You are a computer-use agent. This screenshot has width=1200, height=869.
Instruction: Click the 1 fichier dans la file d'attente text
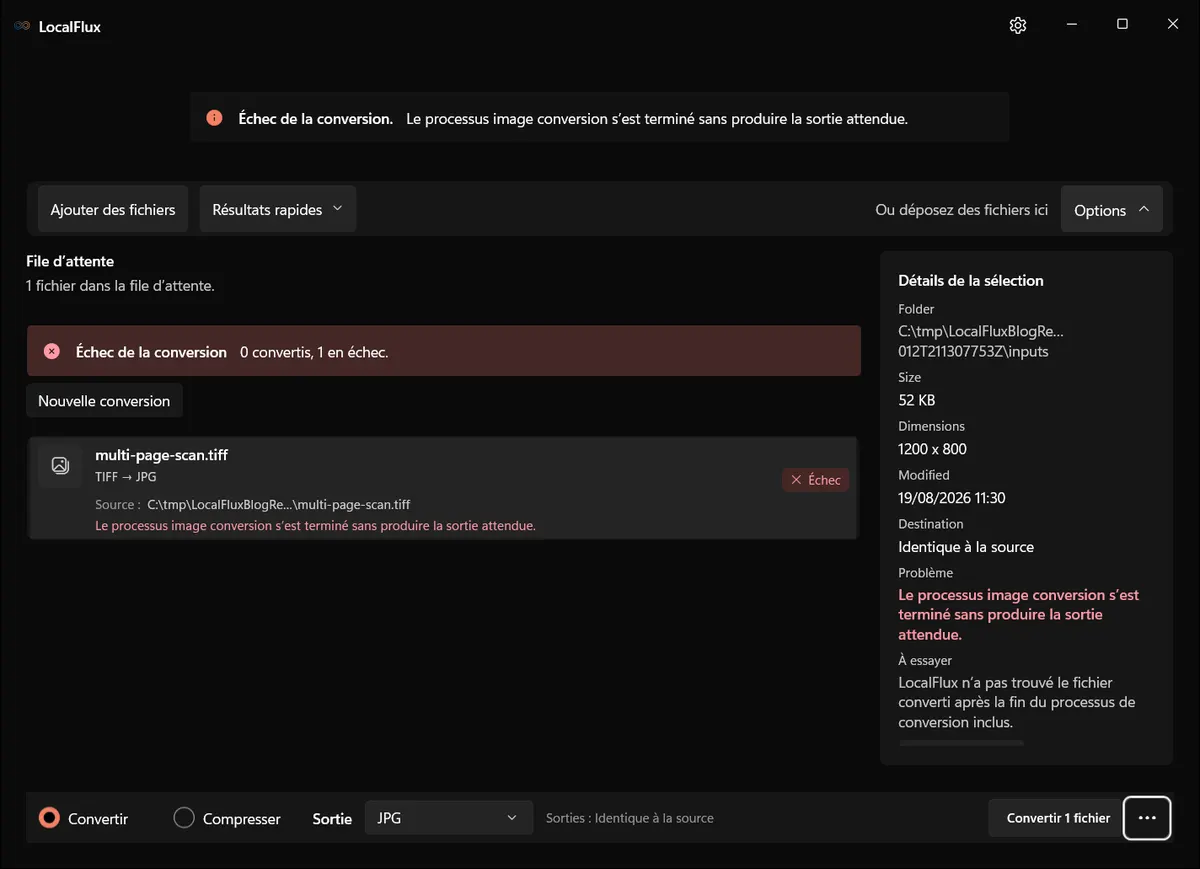click(x=120, y=286)
